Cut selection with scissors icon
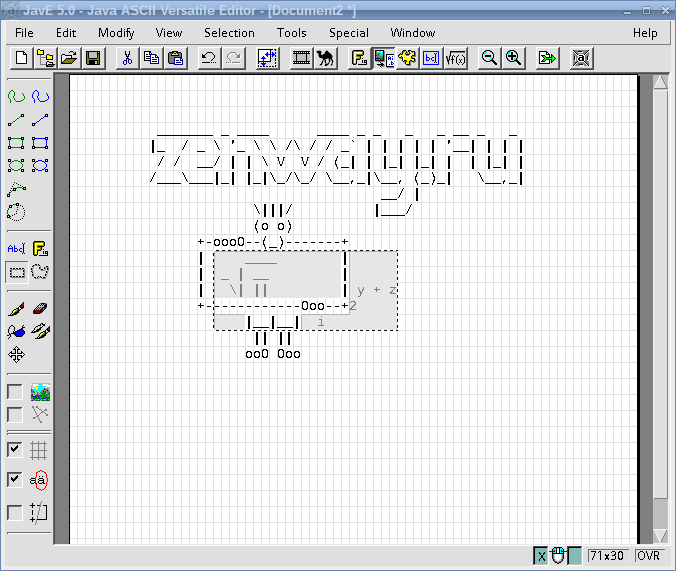This screenshot has width=676, height=571. 127,58
